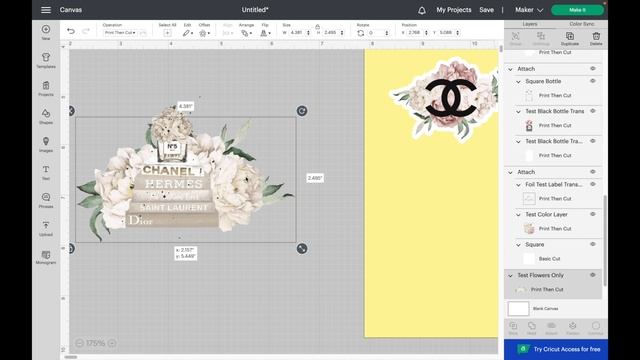Image resolution: width=640 pixels, height=360 pixels.
Task: Click Try Cricut Access for free banner
Action: click(556, 349)
